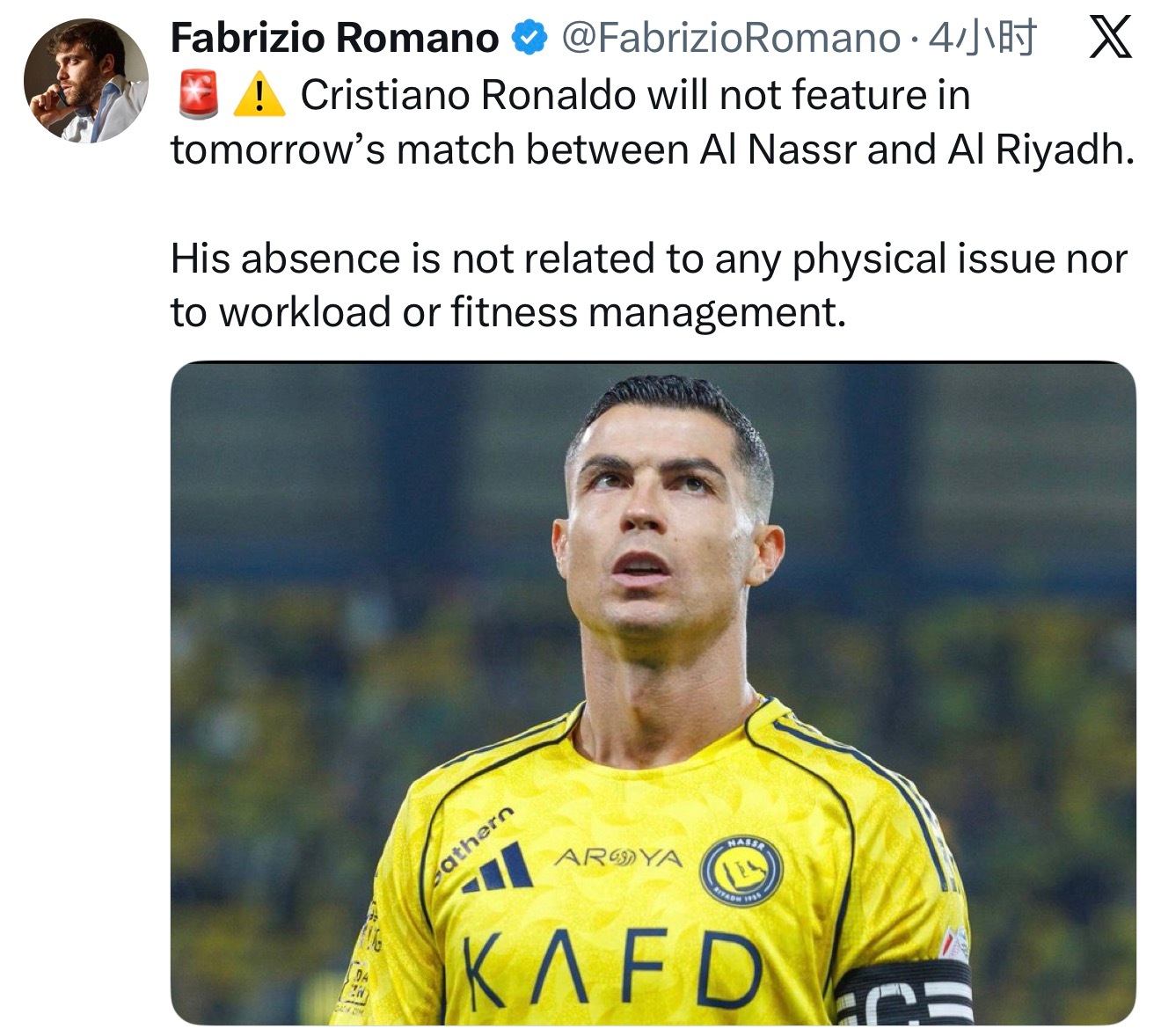Click the captain armband in the photo
Viewport: 1161px width, 1036px height.
pyautogui.click(x=903, y=991)
